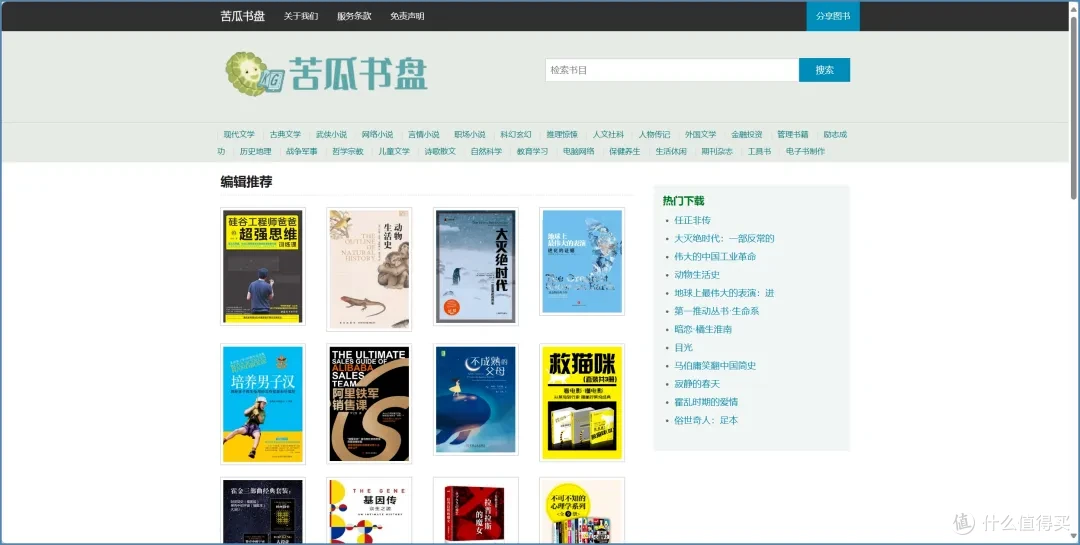Open the red 的魔女 book cover

(x=476, y=511)
